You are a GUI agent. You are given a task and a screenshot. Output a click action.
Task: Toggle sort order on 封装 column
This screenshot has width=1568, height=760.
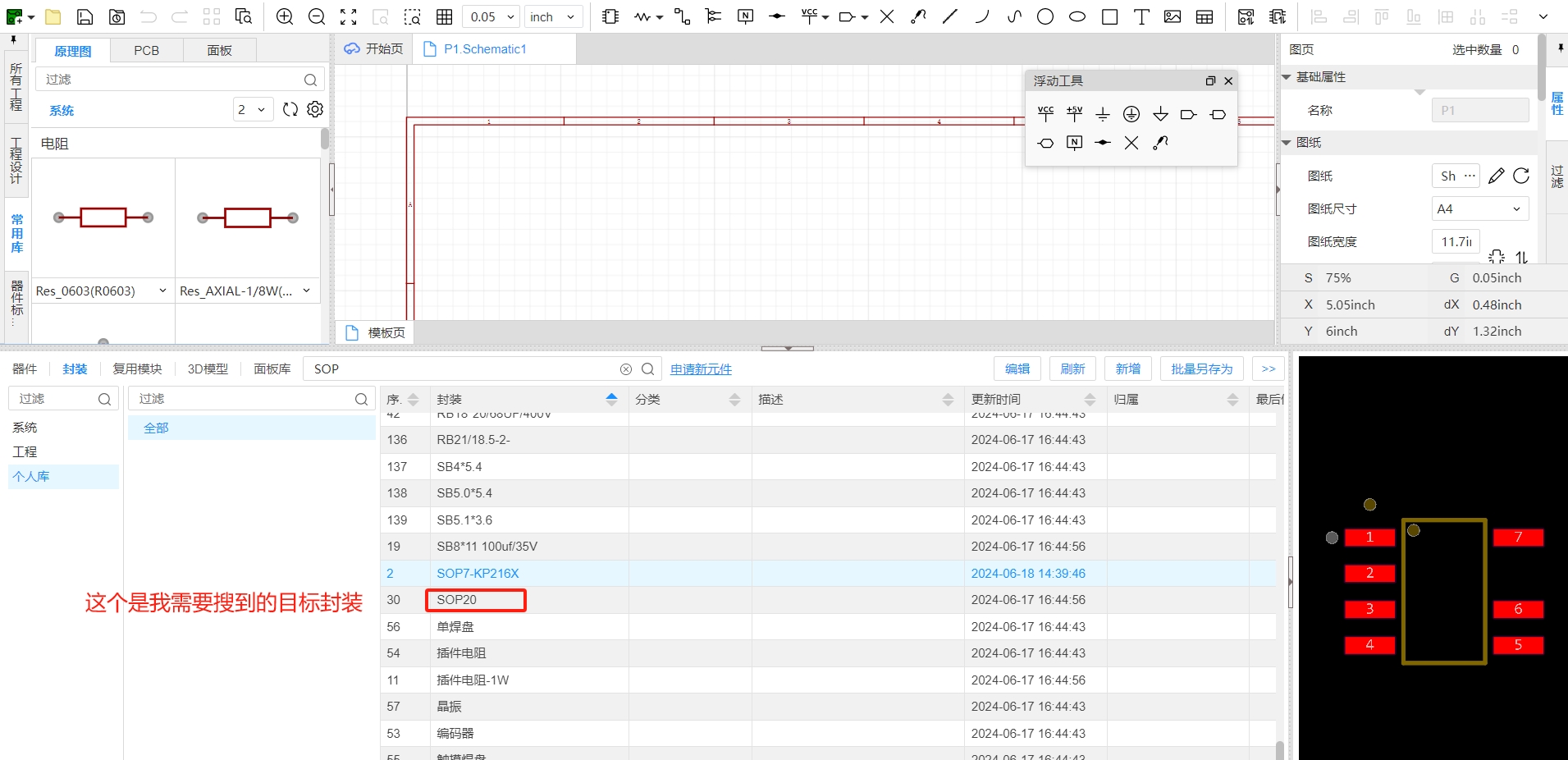[611, 399]
